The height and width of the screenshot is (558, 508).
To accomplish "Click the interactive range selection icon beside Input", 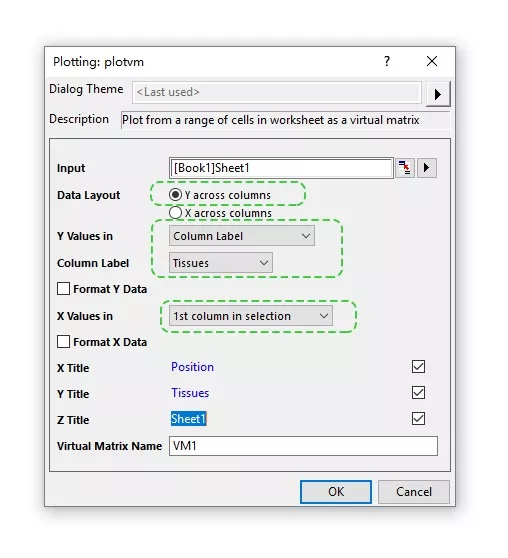I will [x=404, y=168].
